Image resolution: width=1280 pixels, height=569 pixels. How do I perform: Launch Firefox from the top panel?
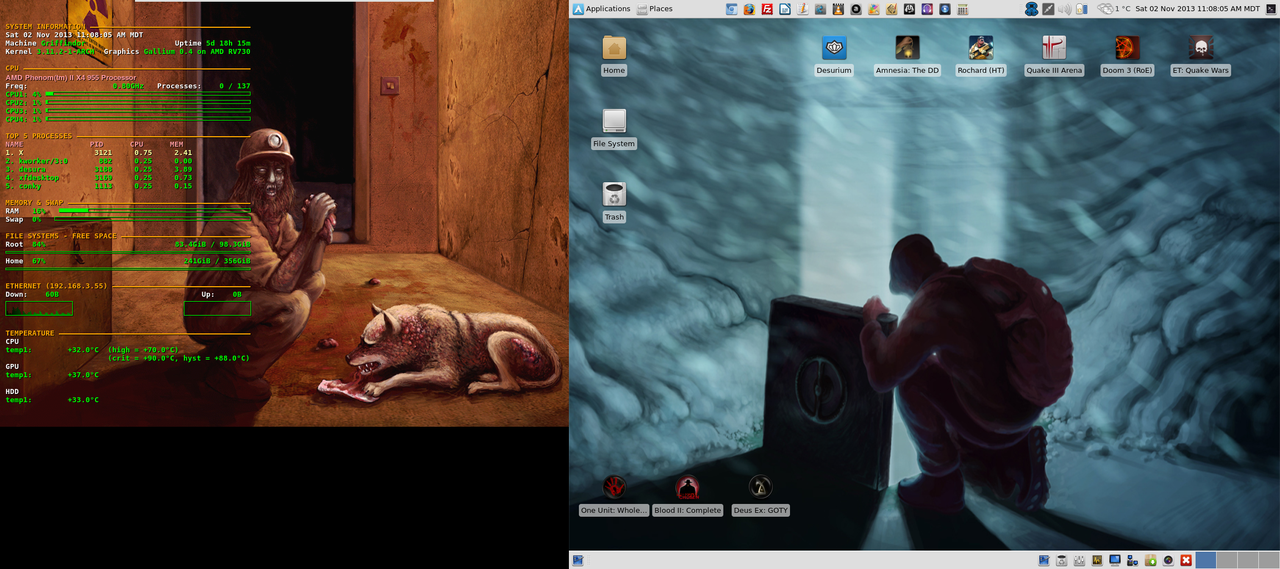click(x=749, y=9)
